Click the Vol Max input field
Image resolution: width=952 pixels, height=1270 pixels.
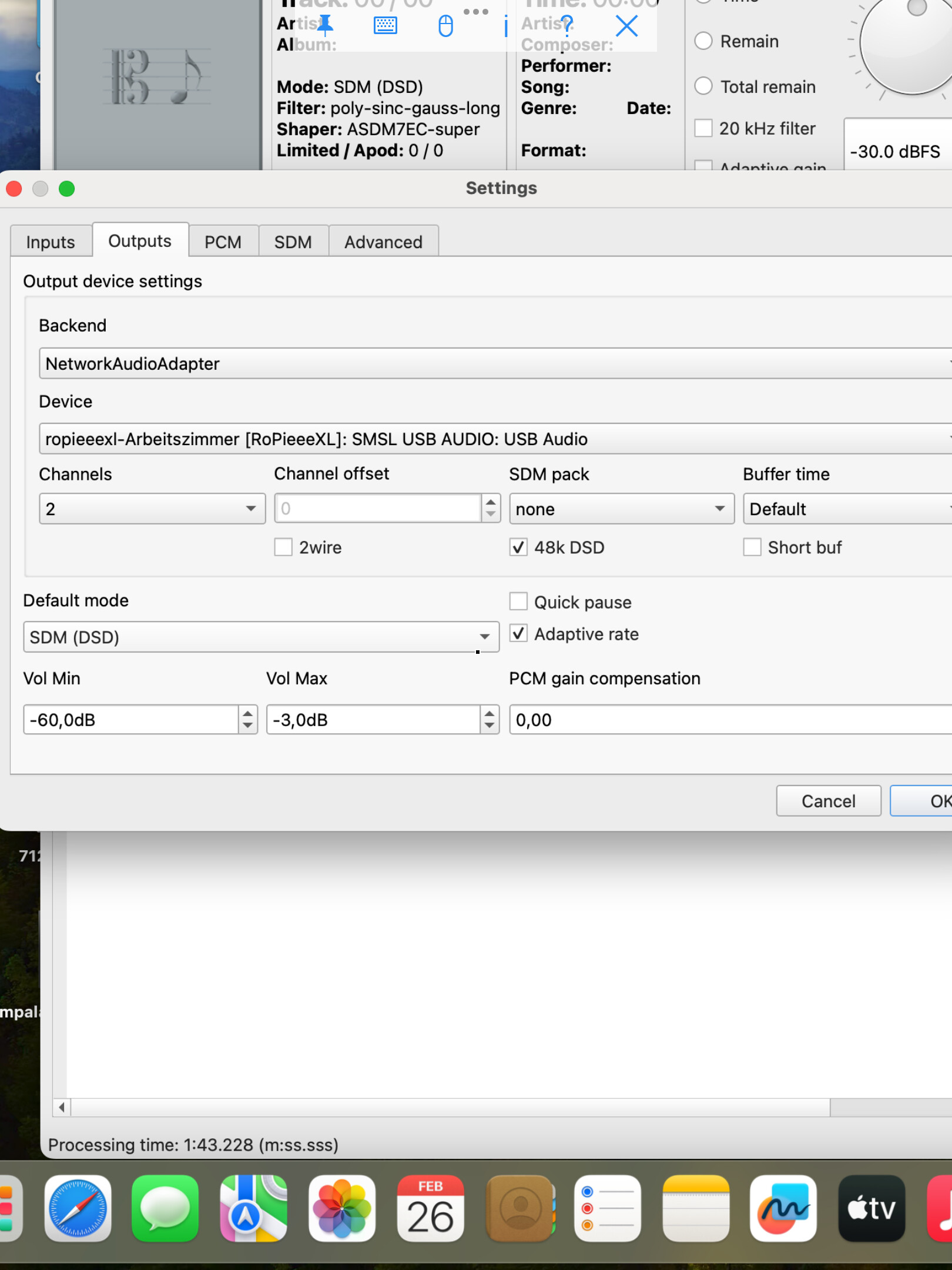point(373,720)
